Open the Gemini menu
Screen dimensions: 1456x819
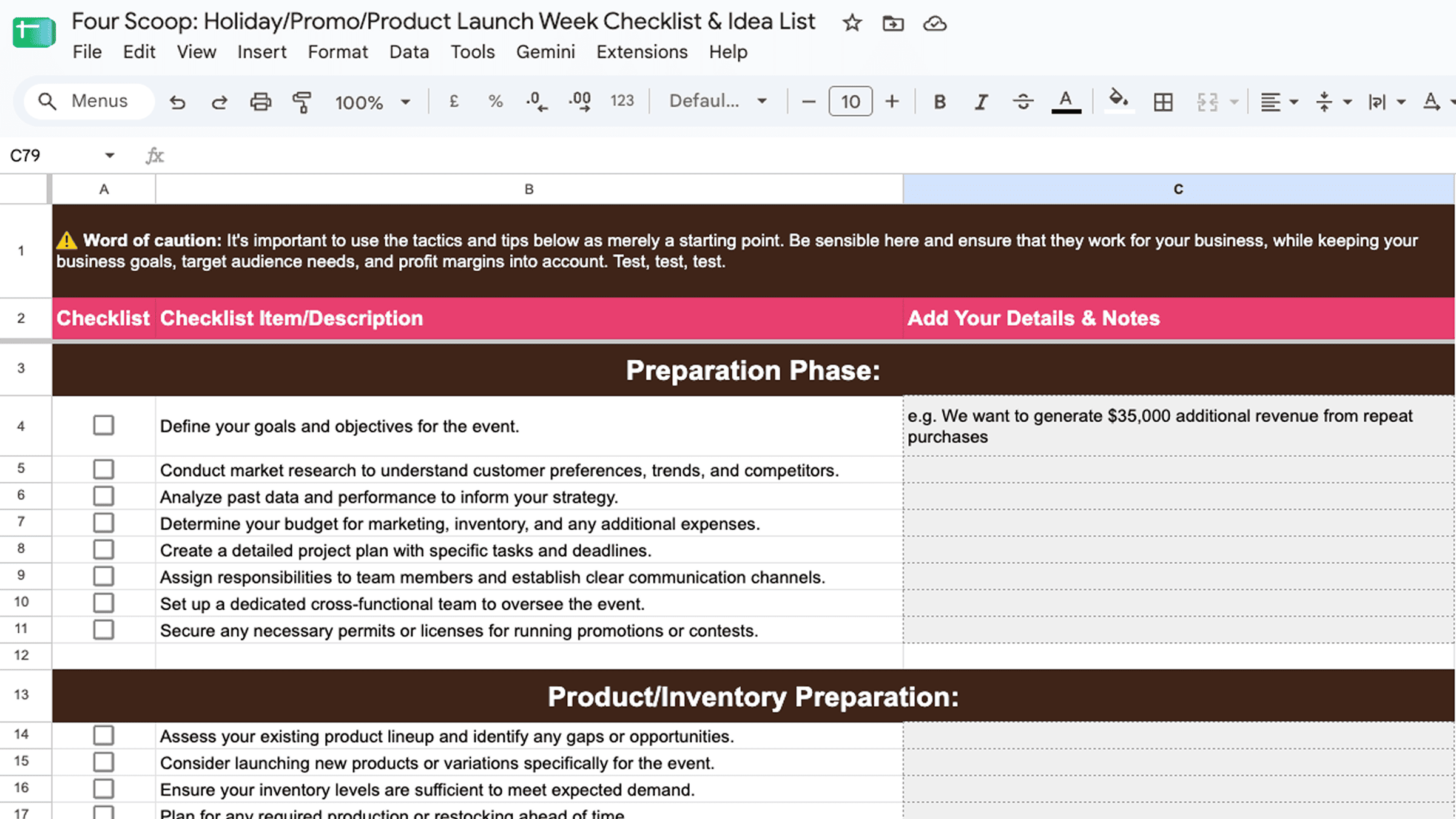coord(545,52)
